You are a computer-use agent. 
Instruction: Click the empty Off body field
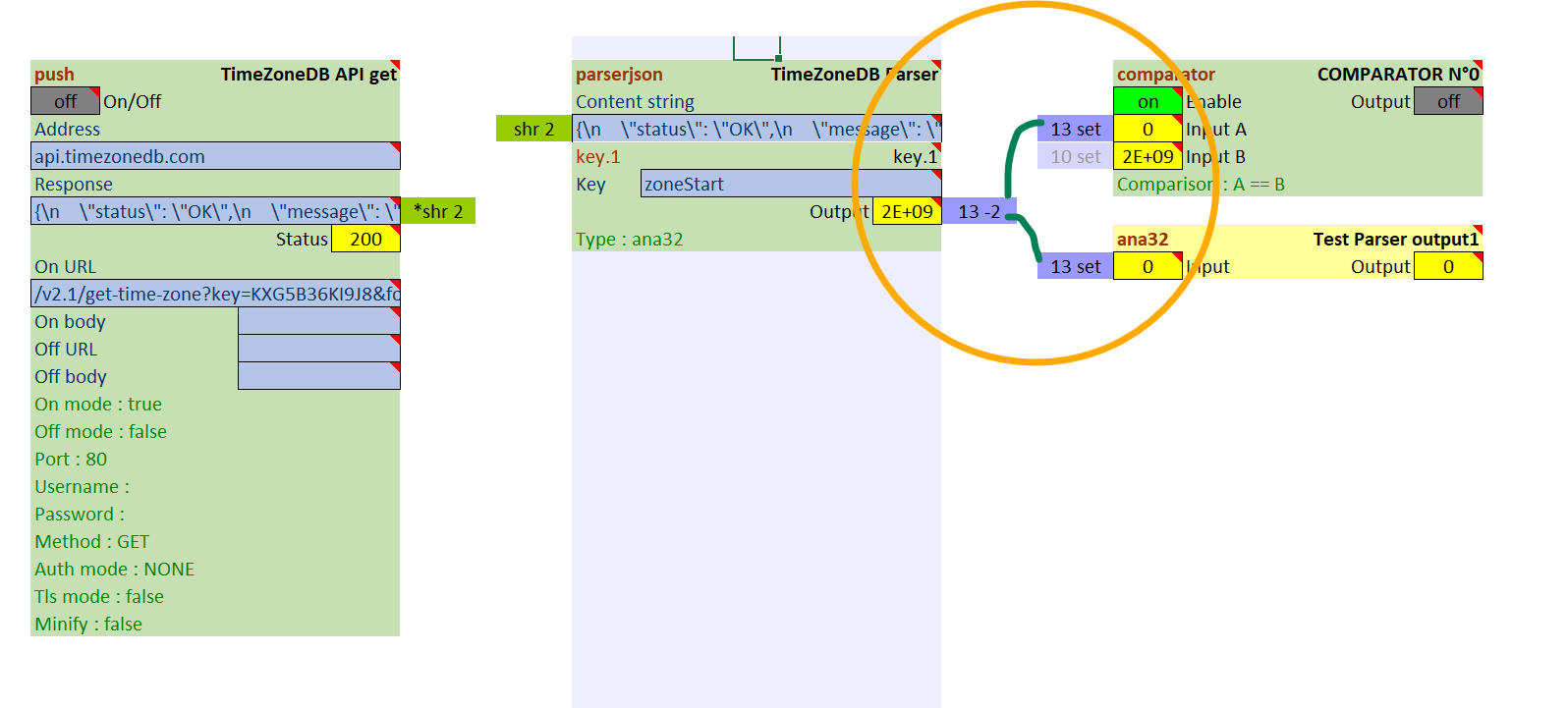pos(318,376)
